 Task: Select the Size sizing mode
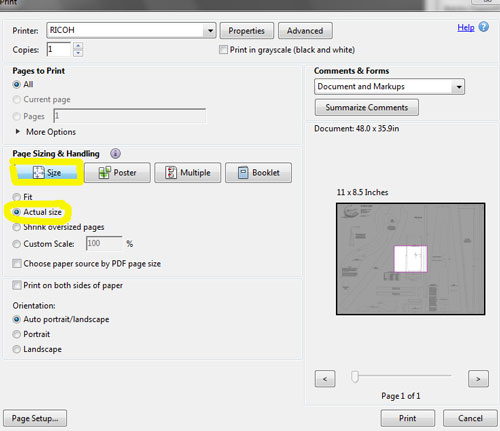pyautogui.click(x=47, y=172)
